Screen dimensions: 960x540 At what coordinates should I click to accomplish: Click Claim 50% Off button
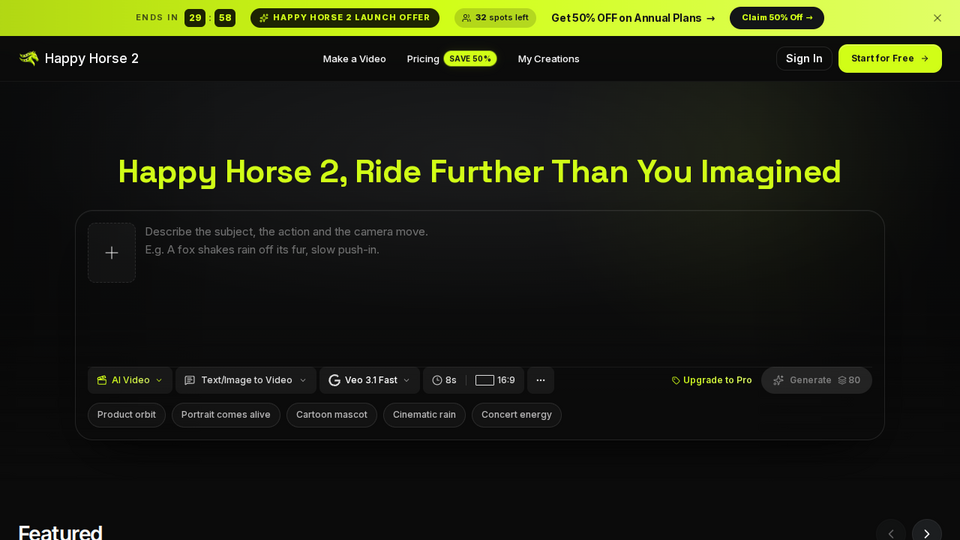777,18
